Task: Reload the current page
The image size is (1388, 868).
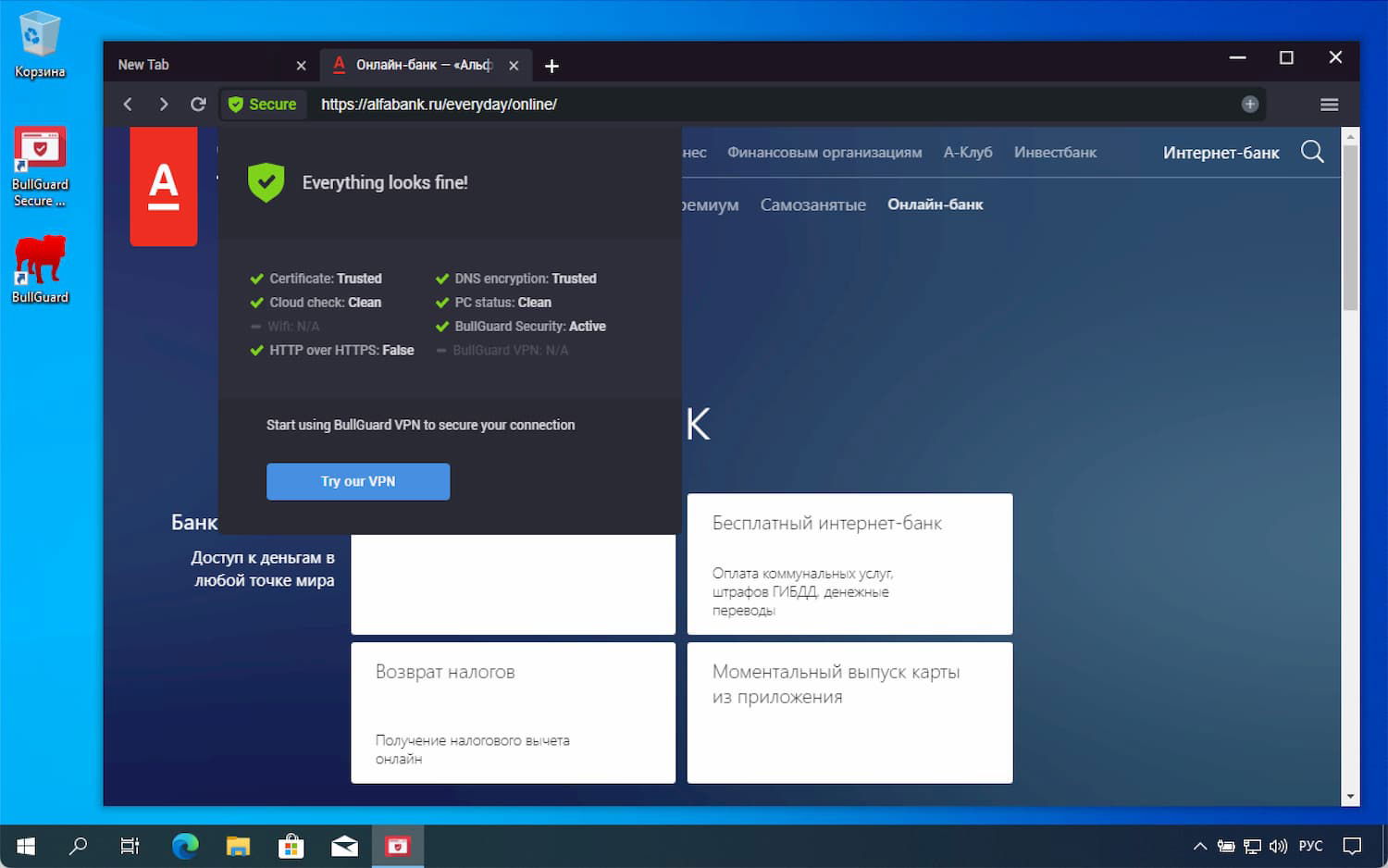Action: 198,104
